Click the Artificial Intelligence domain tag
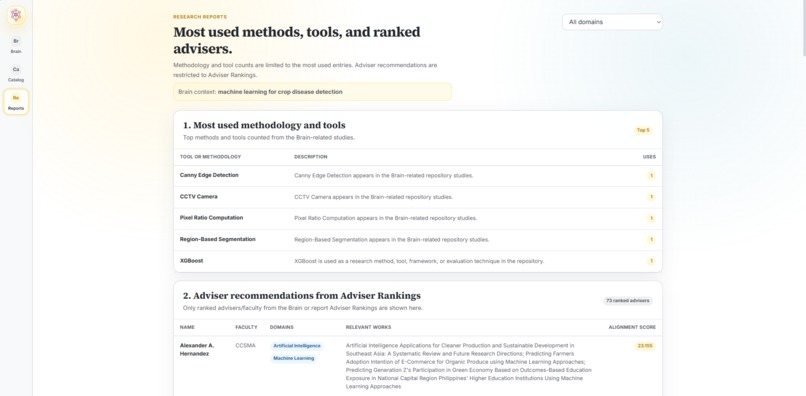 [297, 346]
